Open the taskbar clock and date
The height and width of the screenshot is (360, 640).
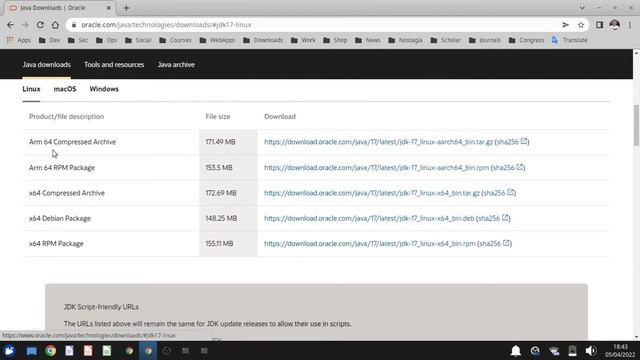click(620, 351)
